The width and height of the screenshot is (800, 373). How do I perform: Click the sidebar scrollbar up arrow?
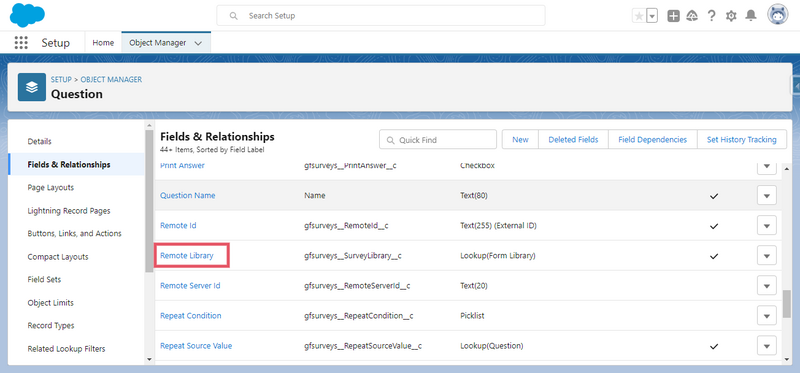[x=149, y=126]
